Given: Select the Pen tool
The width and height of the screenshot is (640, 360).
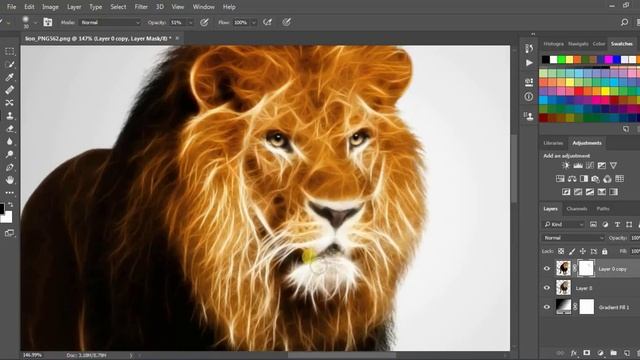Looking at the screenshot, I should point(9,167).
